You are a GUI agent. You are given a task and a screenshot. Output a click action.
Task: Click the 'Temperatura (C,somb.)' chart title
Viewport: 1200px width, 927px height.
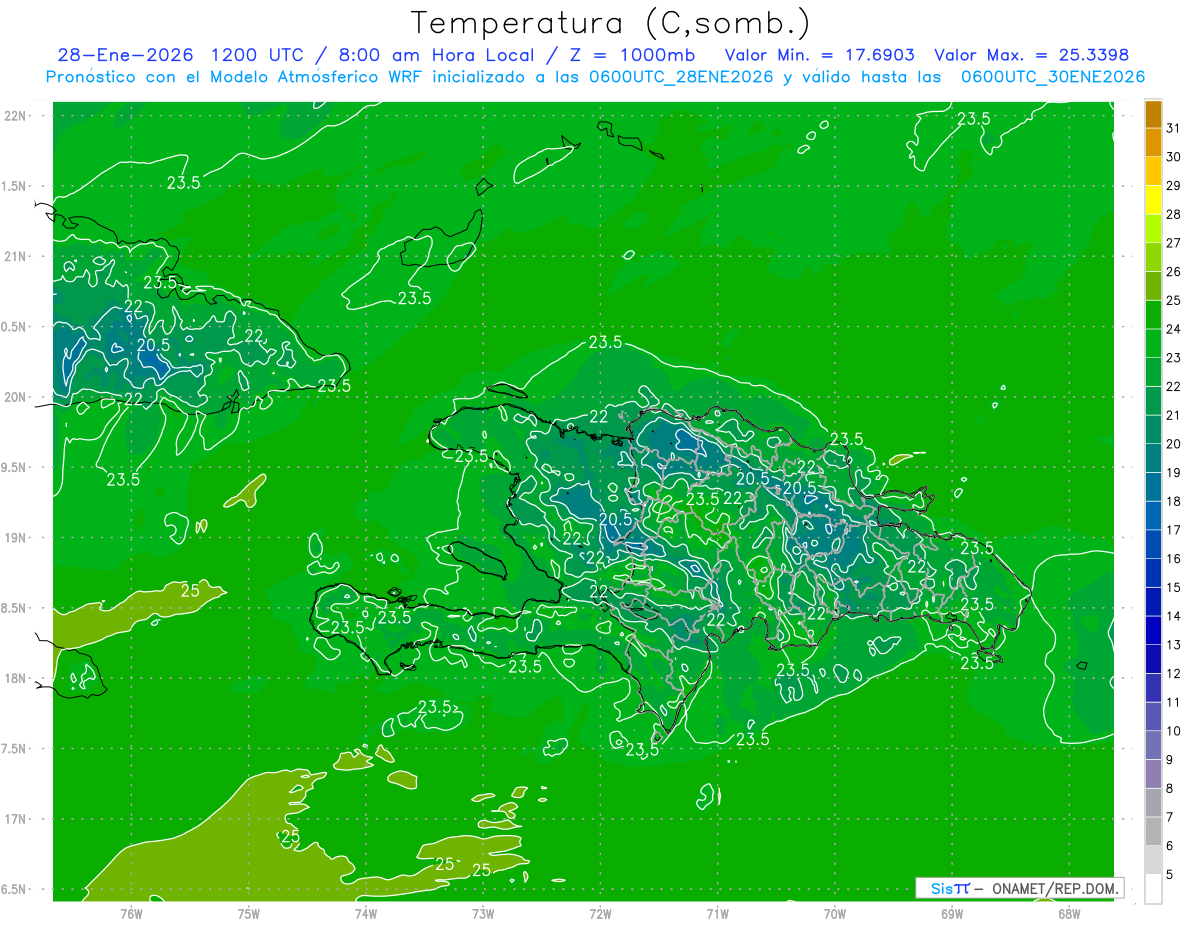point(611,23)
